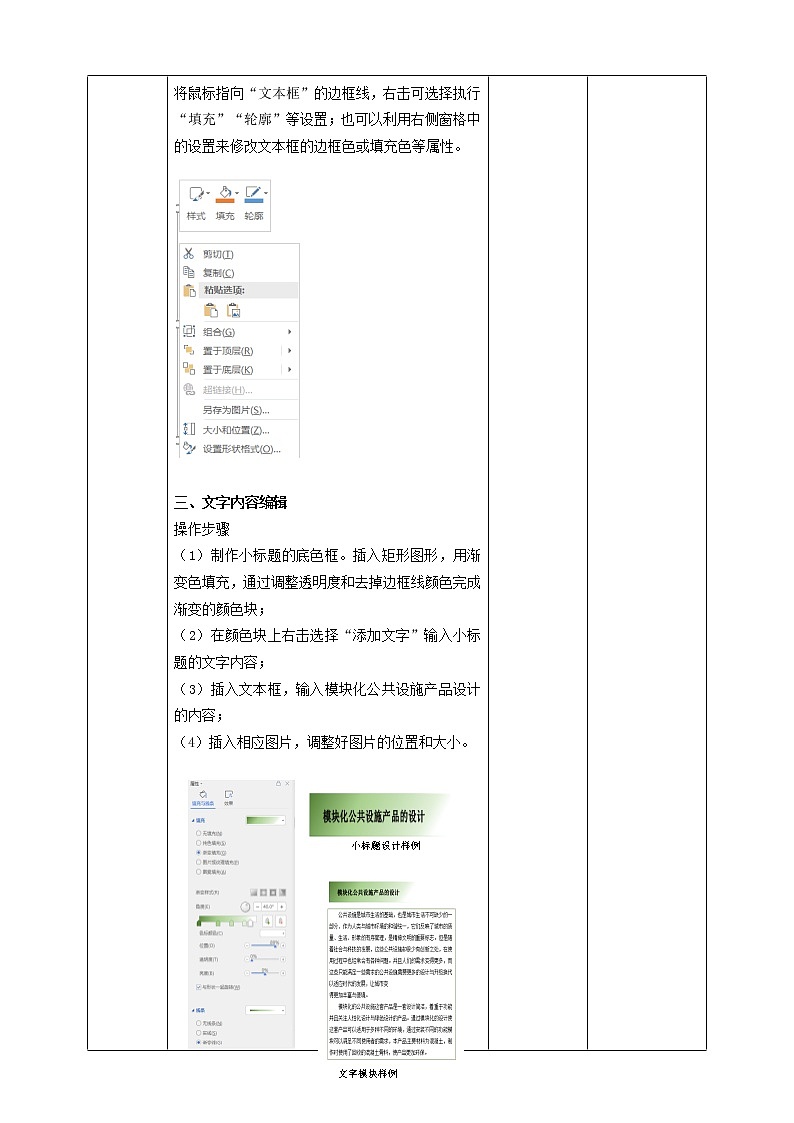794x1123 pixels.
Task: Increase the gradient angle with plus button
Action: [x=281, y=907]
